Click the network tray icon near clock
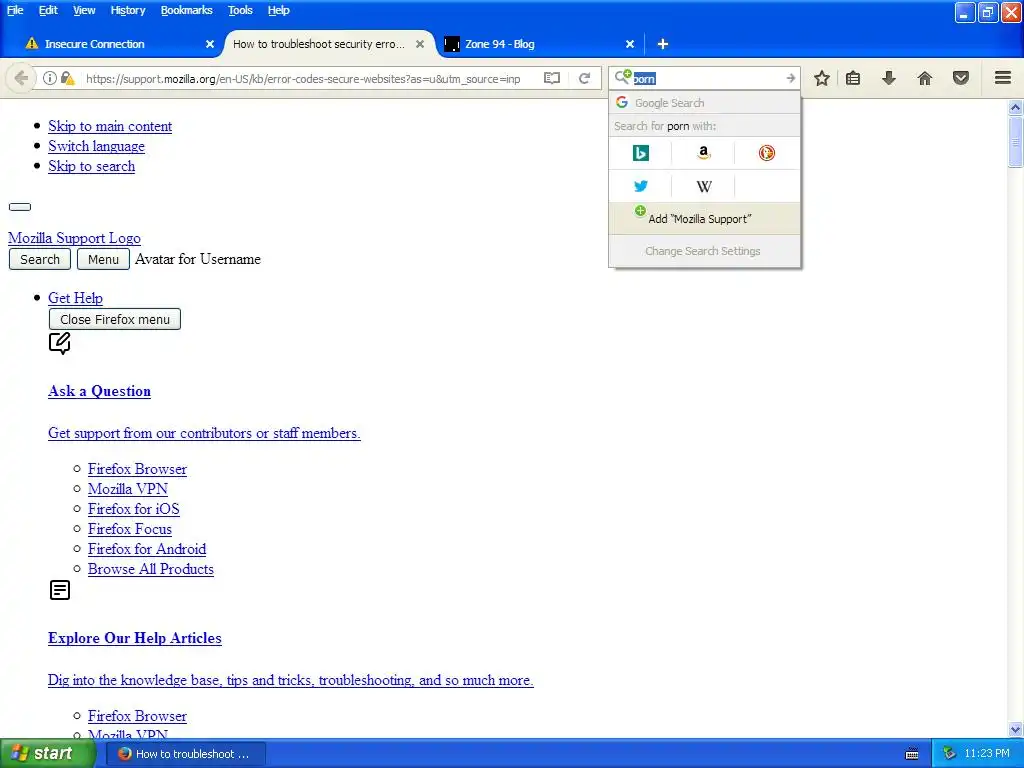 point(949,753)
